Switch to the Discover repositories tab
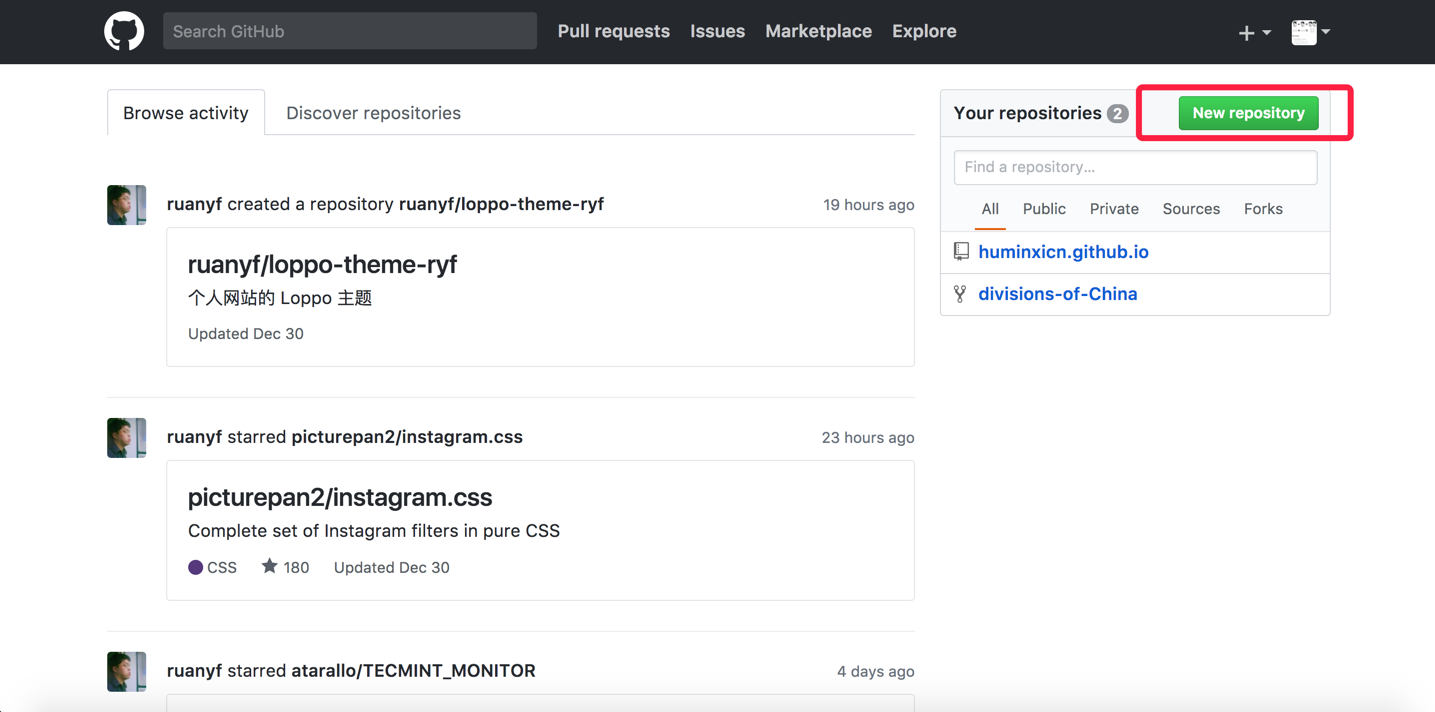 pos(374,113)
